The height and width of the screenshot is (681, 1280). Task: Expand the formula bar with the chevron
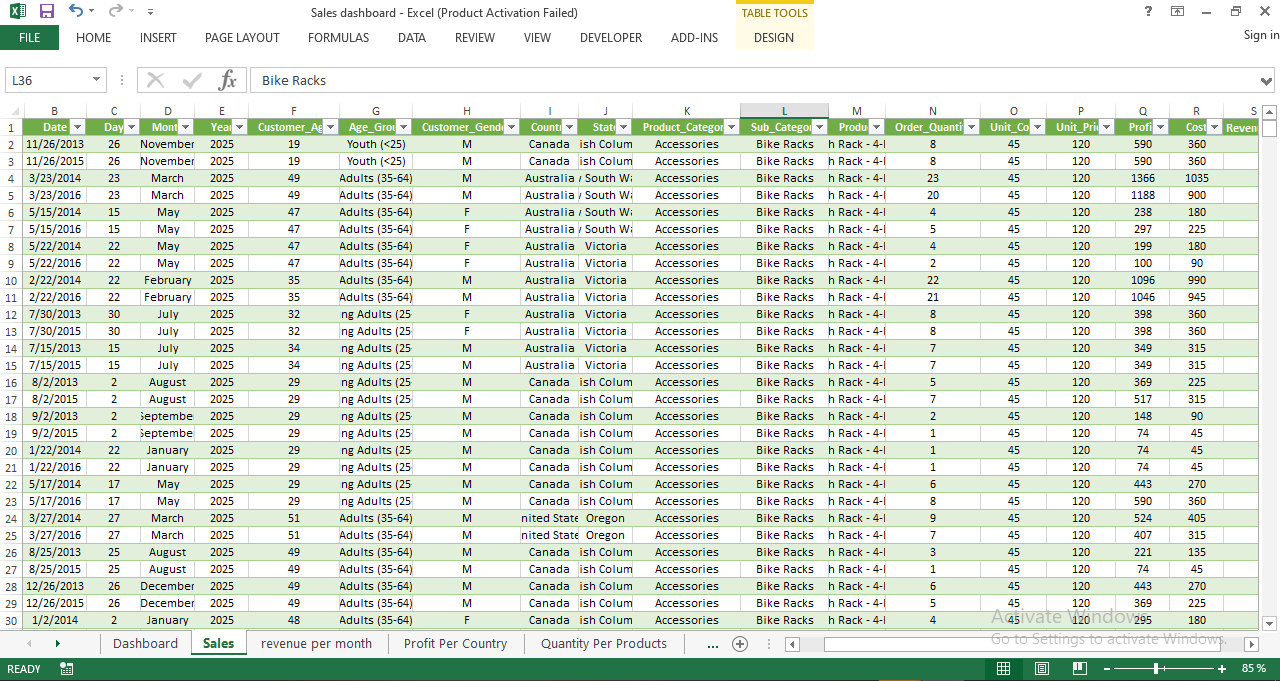[x=1267, y=80]
